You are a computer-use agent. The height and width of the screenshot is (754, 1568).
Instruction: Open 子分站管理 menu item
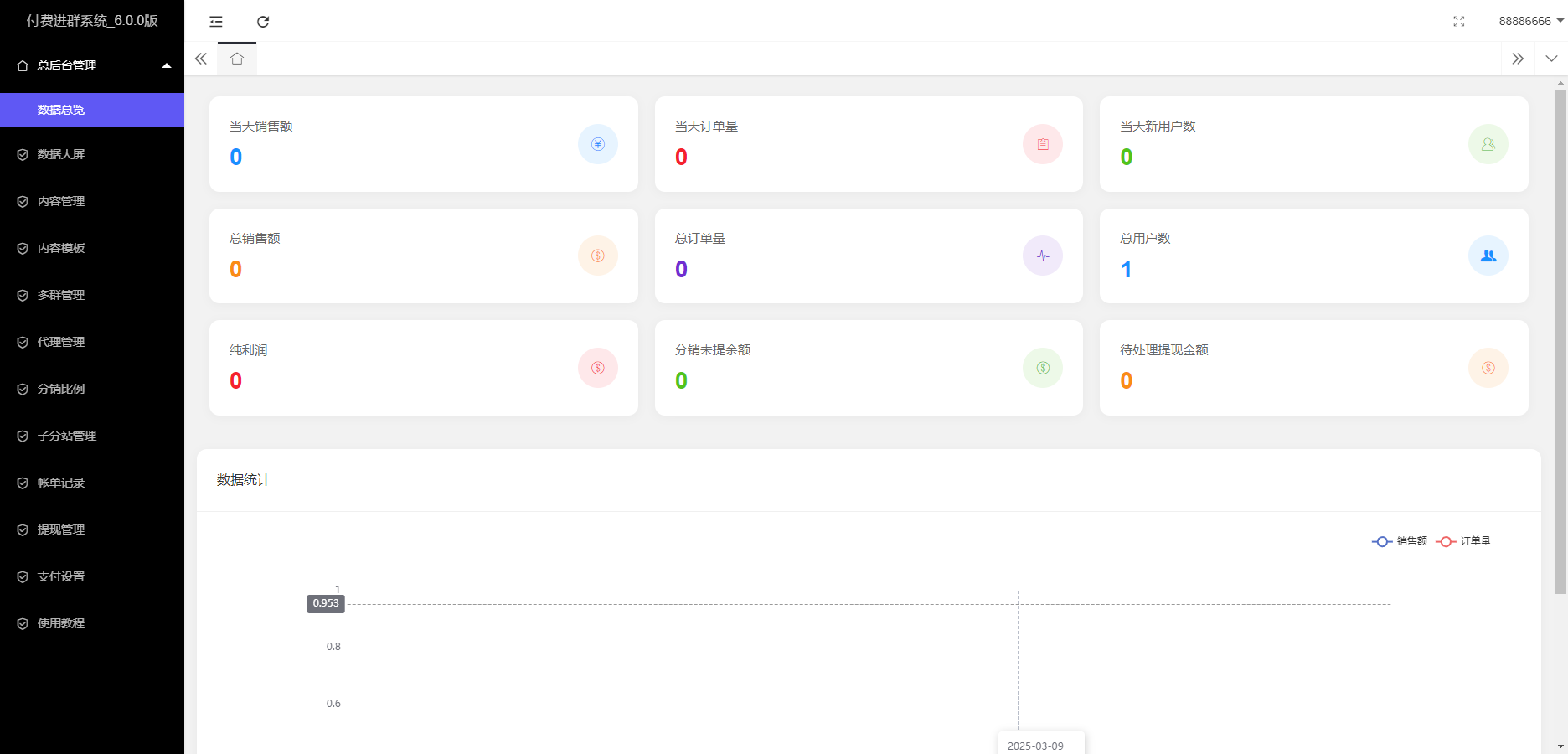pos(92,436)
